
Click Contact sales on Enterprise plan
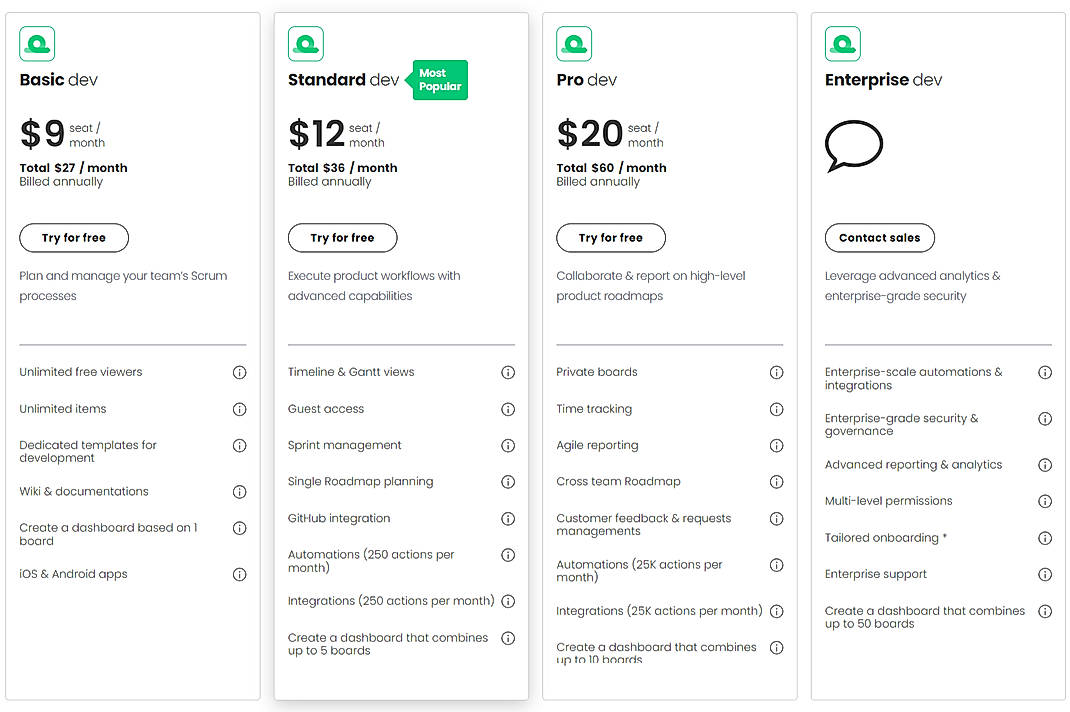879,238
